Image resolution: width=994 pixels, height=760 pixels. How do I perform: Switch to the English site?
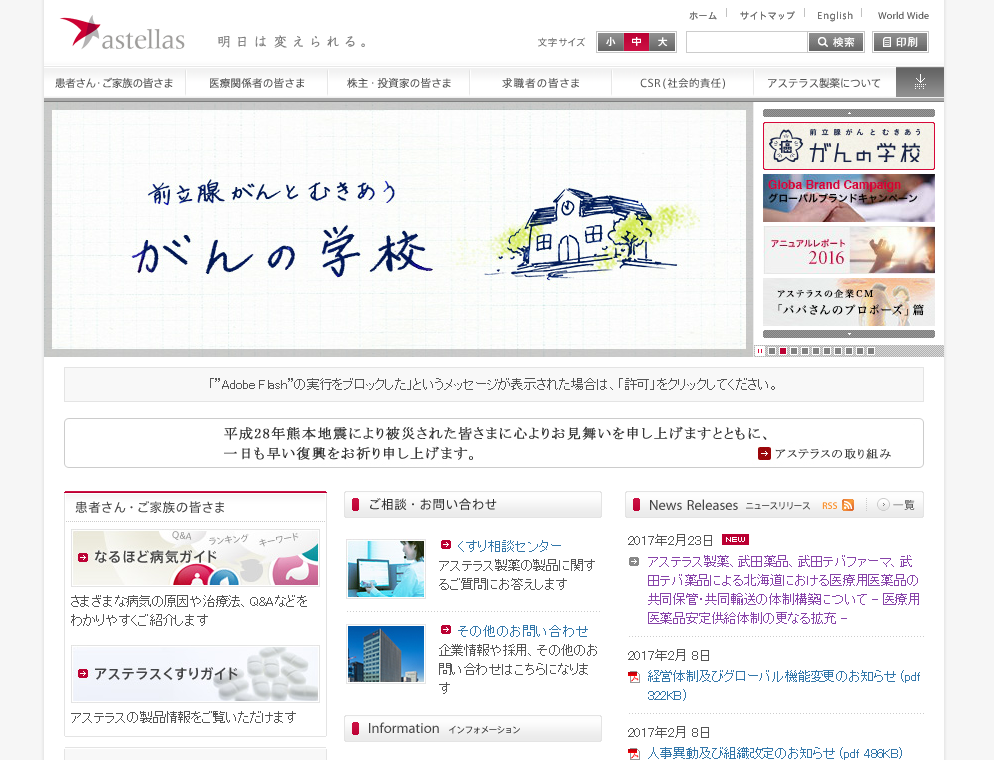[x=835, y=15]
